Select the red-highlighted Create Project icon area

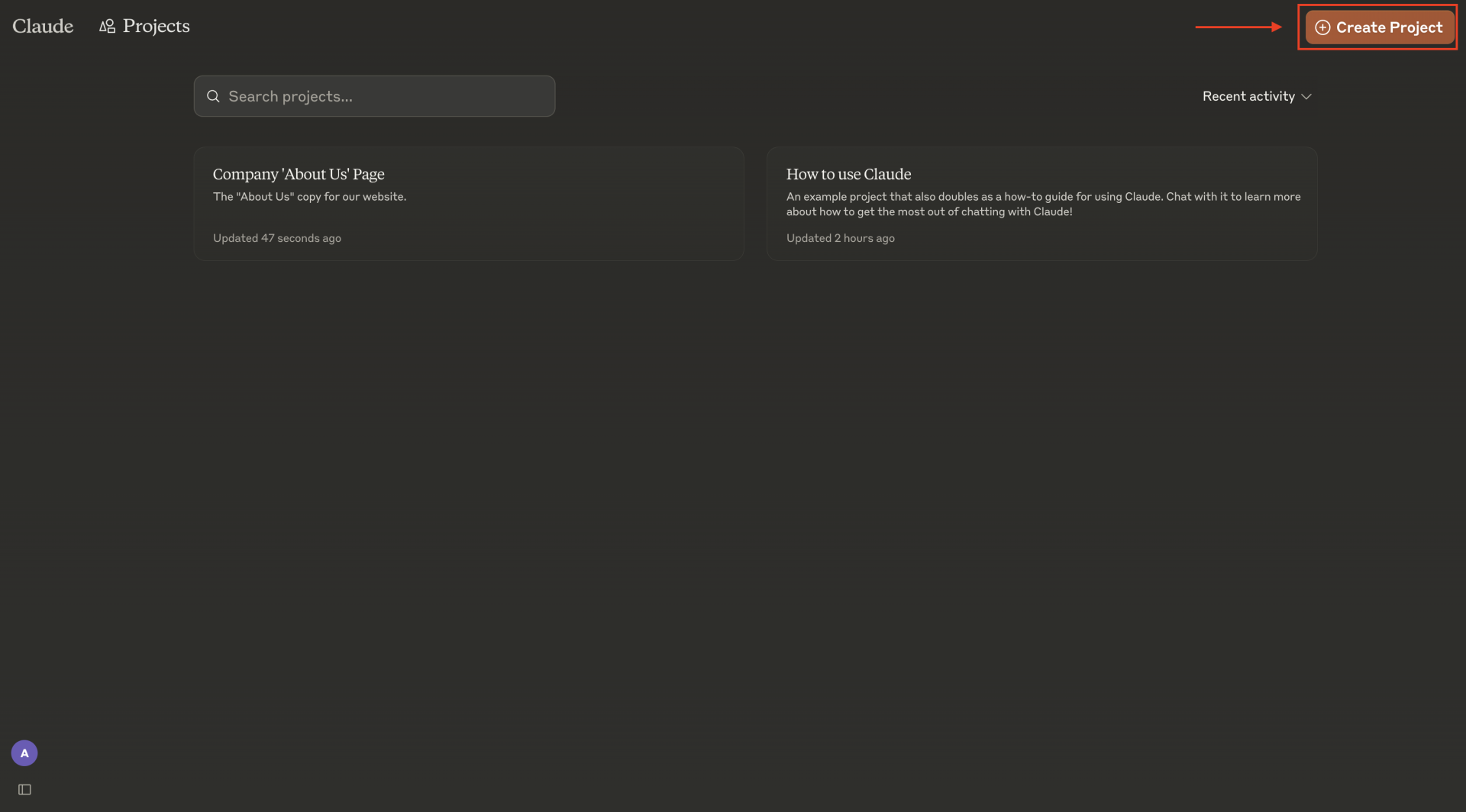tap(1377, 27)
